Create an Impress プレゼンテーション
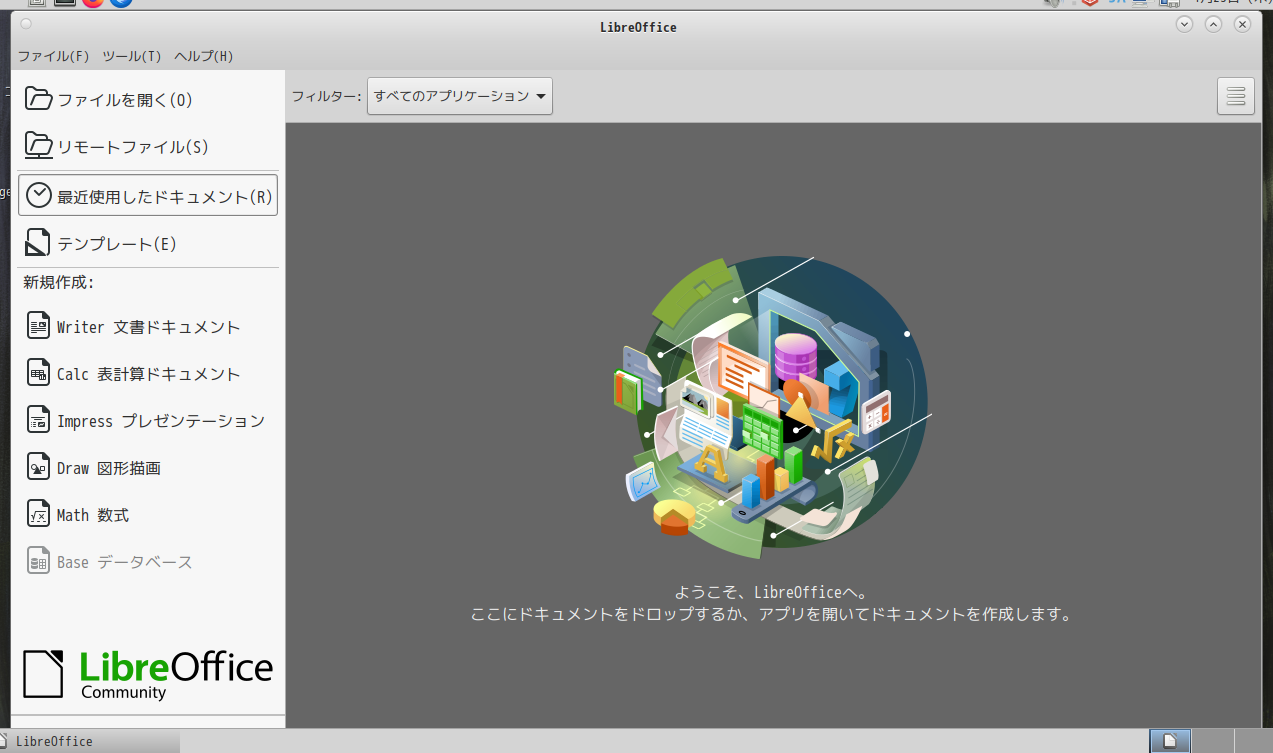The image size is (1273, 753). [148, 420]
